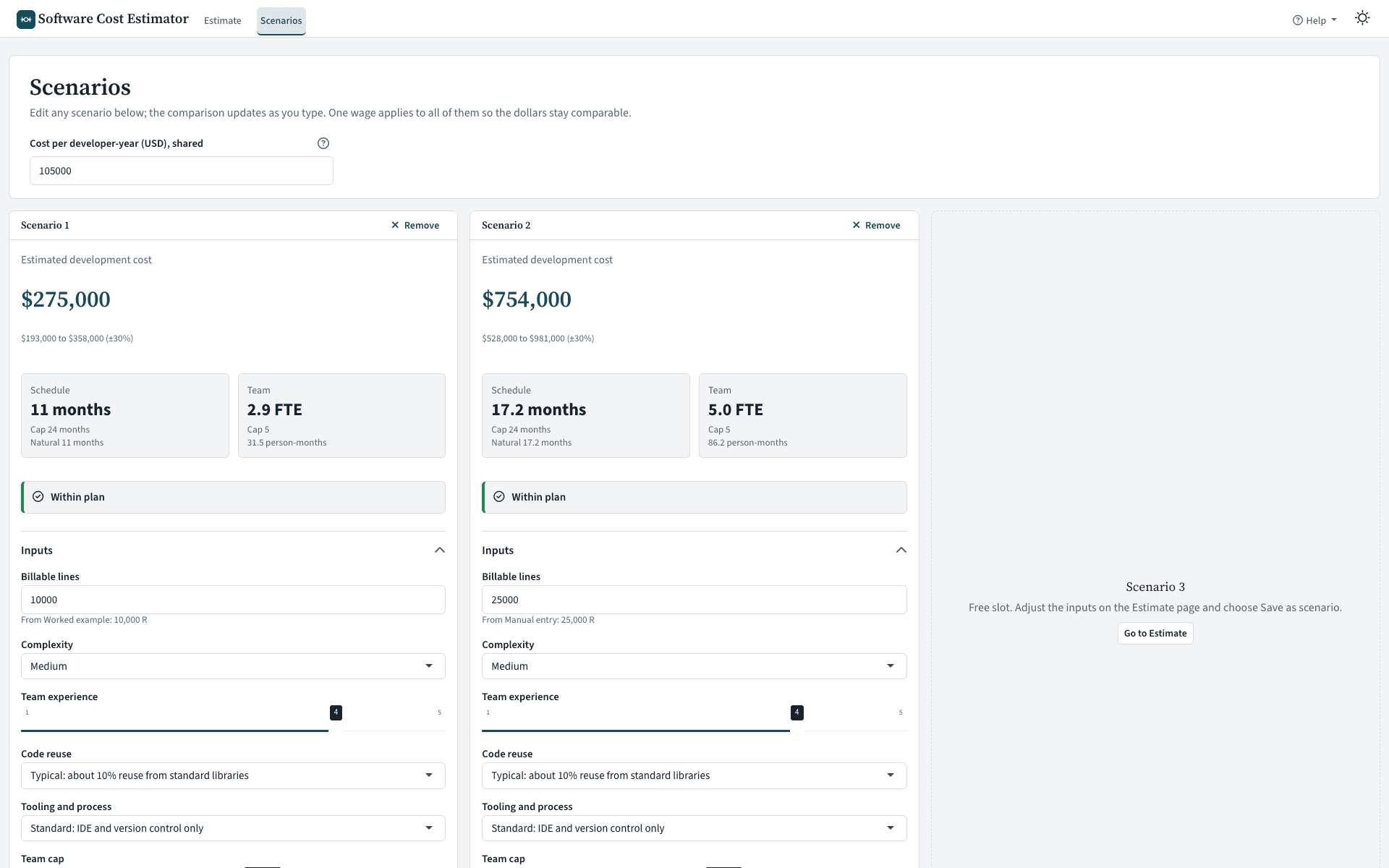1389x868 pixels.
Task: Open the Help menu
Action: 1314,20
